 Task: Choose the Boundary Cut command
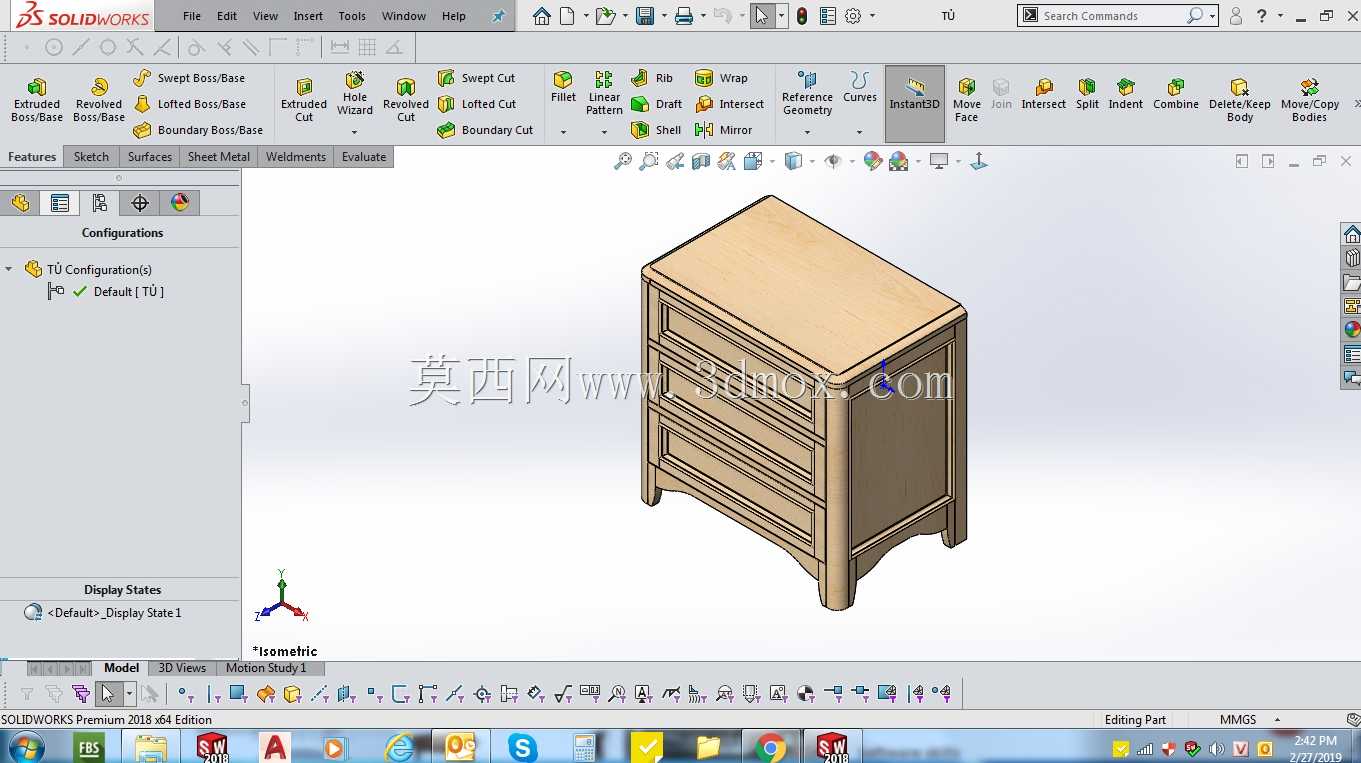coord(486,130)
